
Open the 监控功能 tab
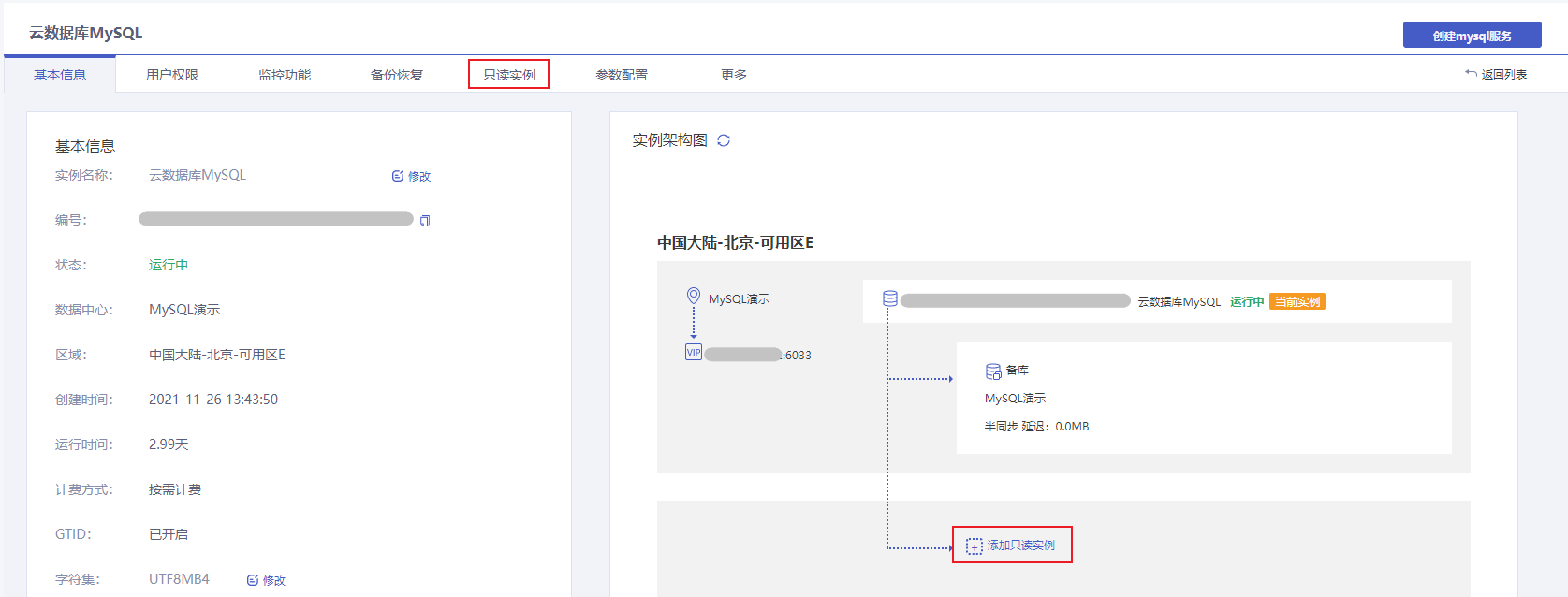[x=285, y=75]
